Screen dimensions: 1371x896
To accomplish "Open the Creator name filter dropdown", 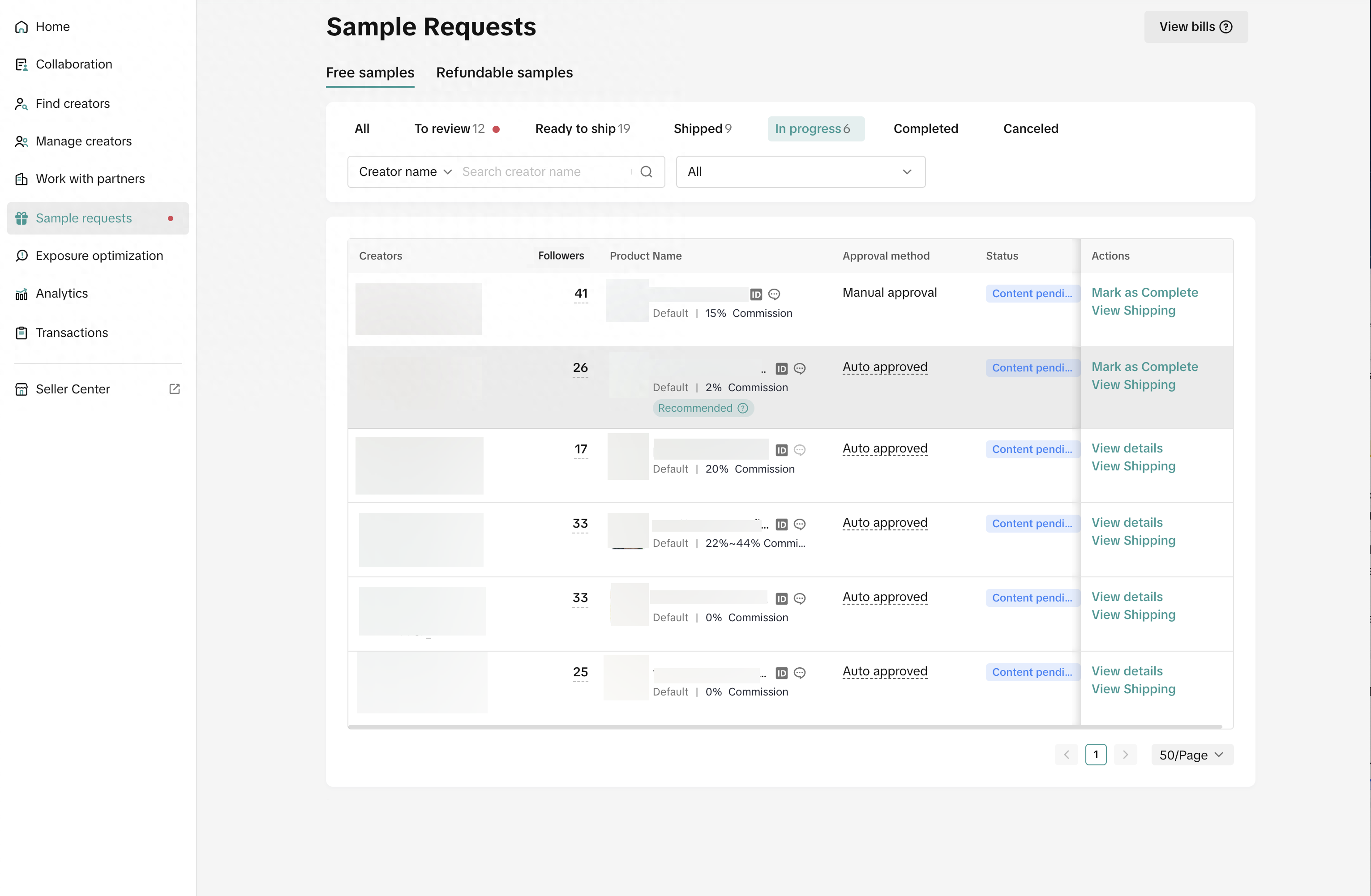I will 405,171.
